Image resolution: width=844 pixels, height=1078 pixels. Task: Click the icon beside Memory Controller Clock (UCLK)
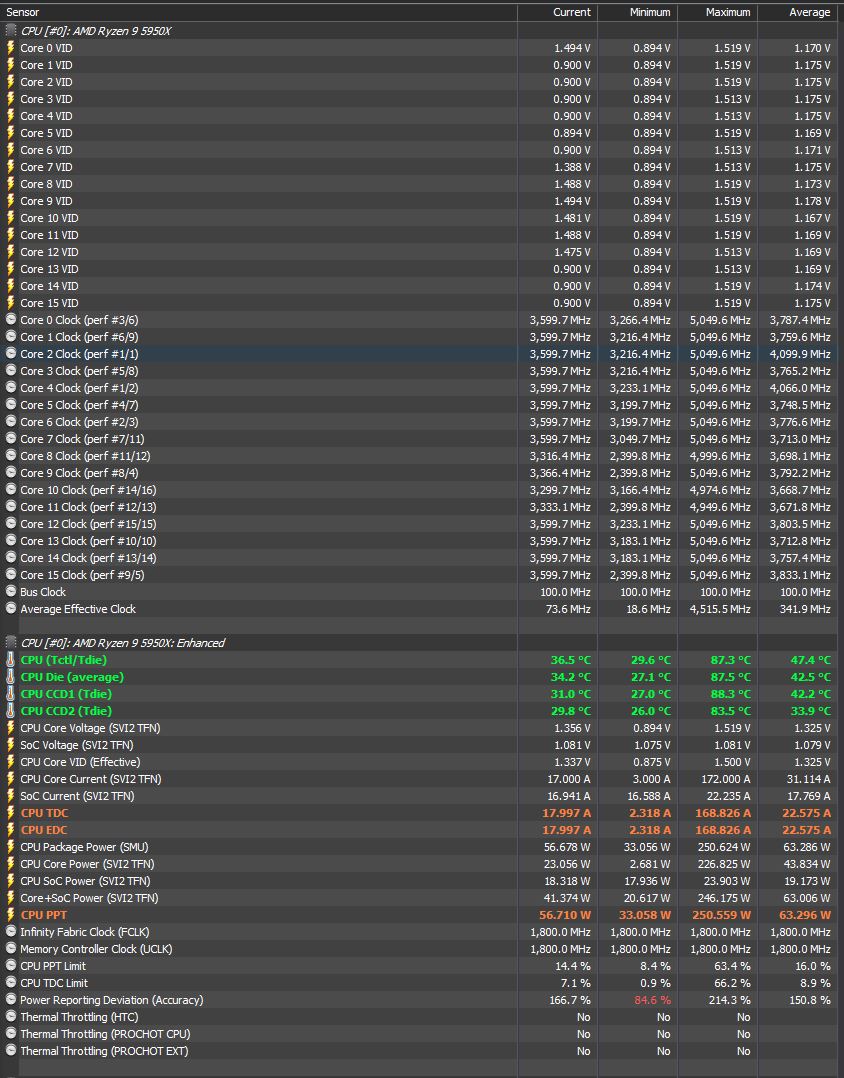point(10,949)
